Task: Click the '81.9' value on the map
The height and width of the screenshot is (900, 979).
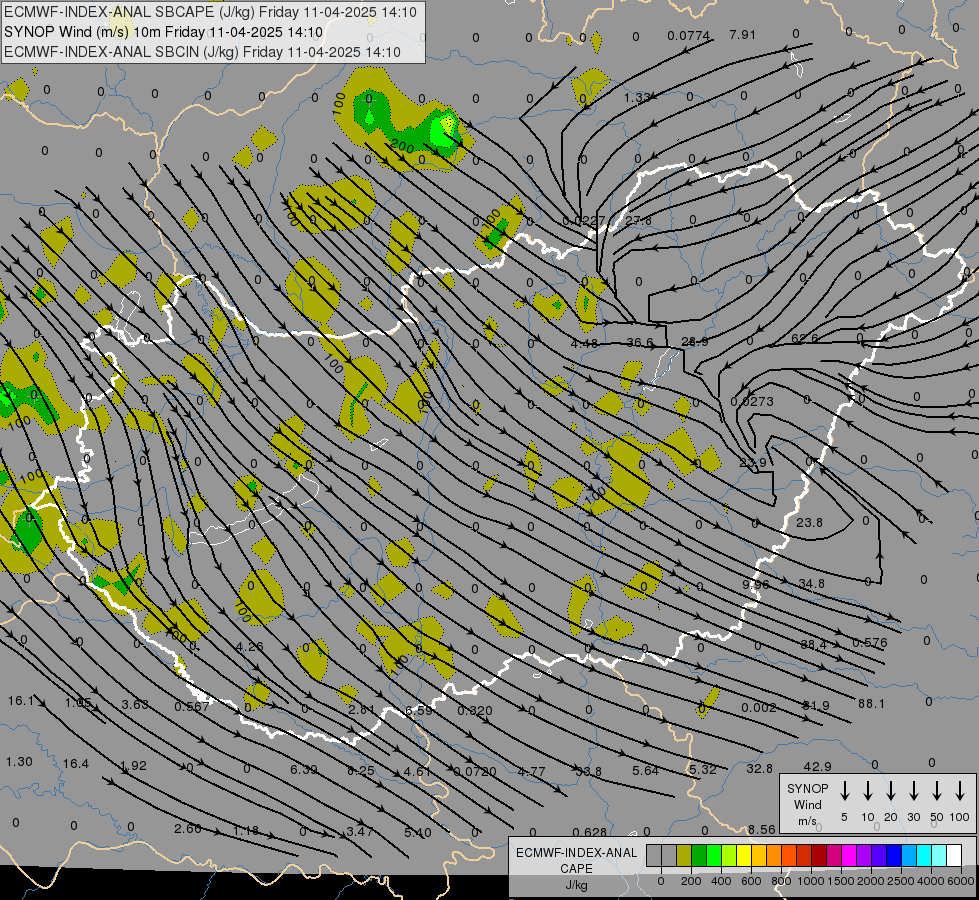Action: pos(816,706)
